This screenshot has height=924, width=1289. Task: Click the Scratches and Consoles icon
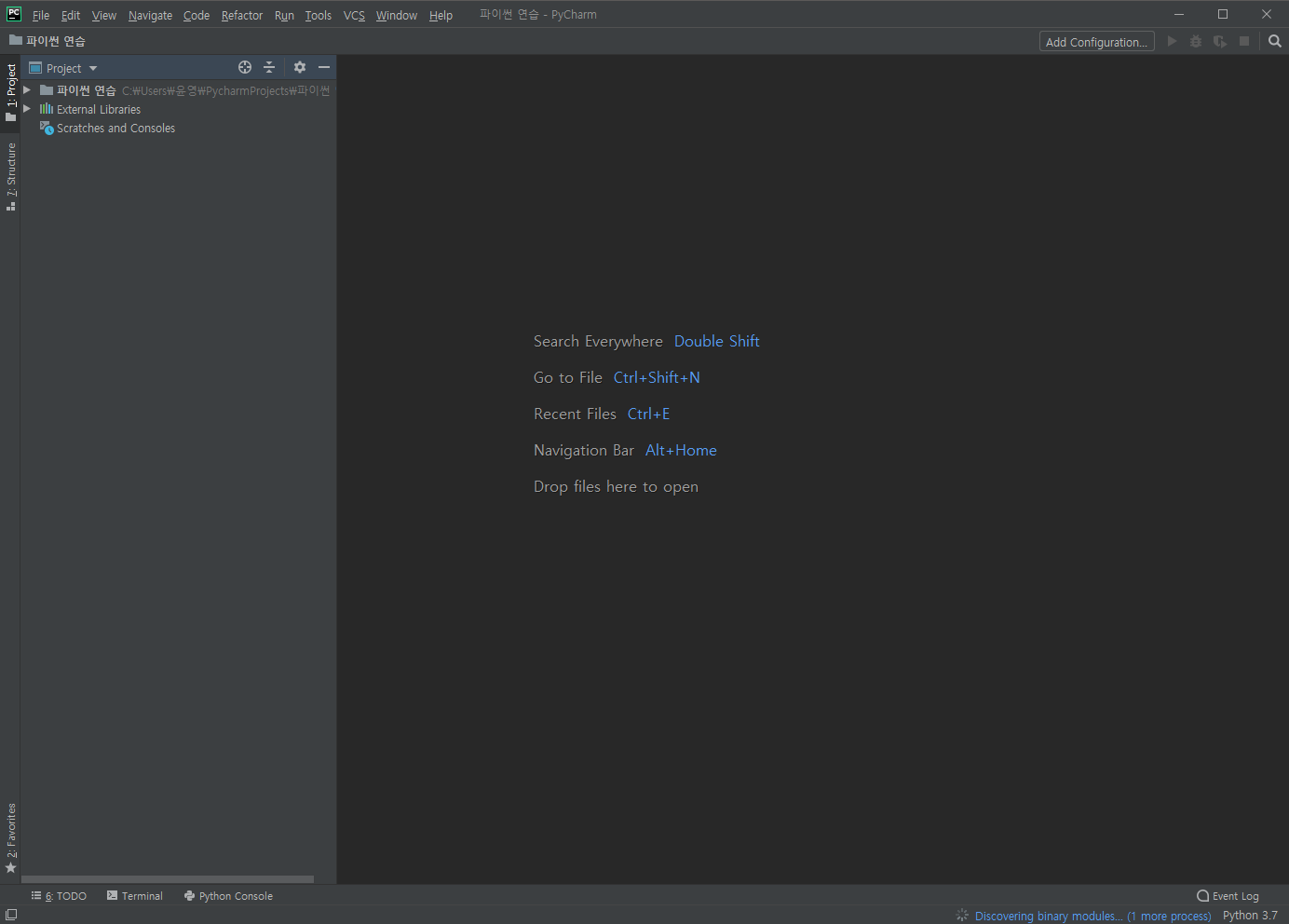[47, 128]
